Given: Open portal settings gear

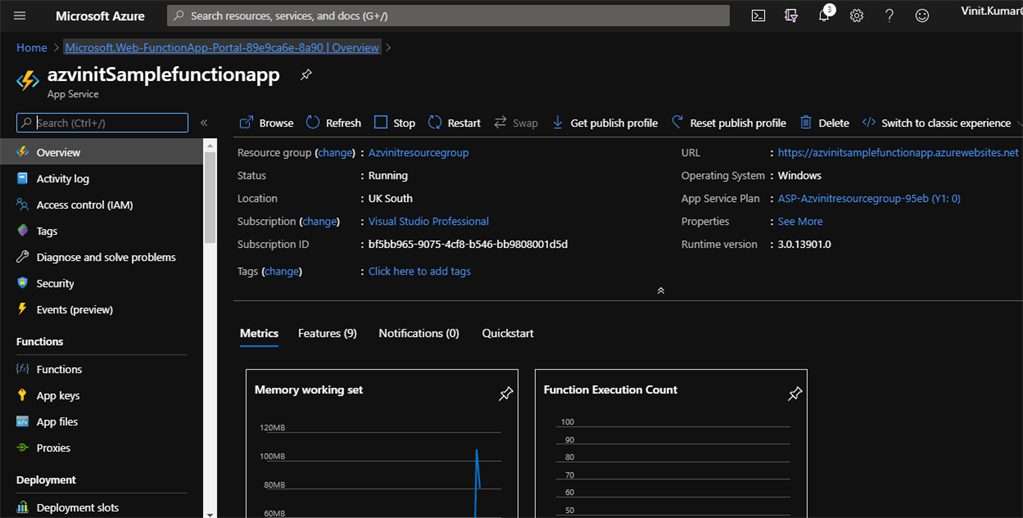Looking at the screenshot, I should click(857, 16).
